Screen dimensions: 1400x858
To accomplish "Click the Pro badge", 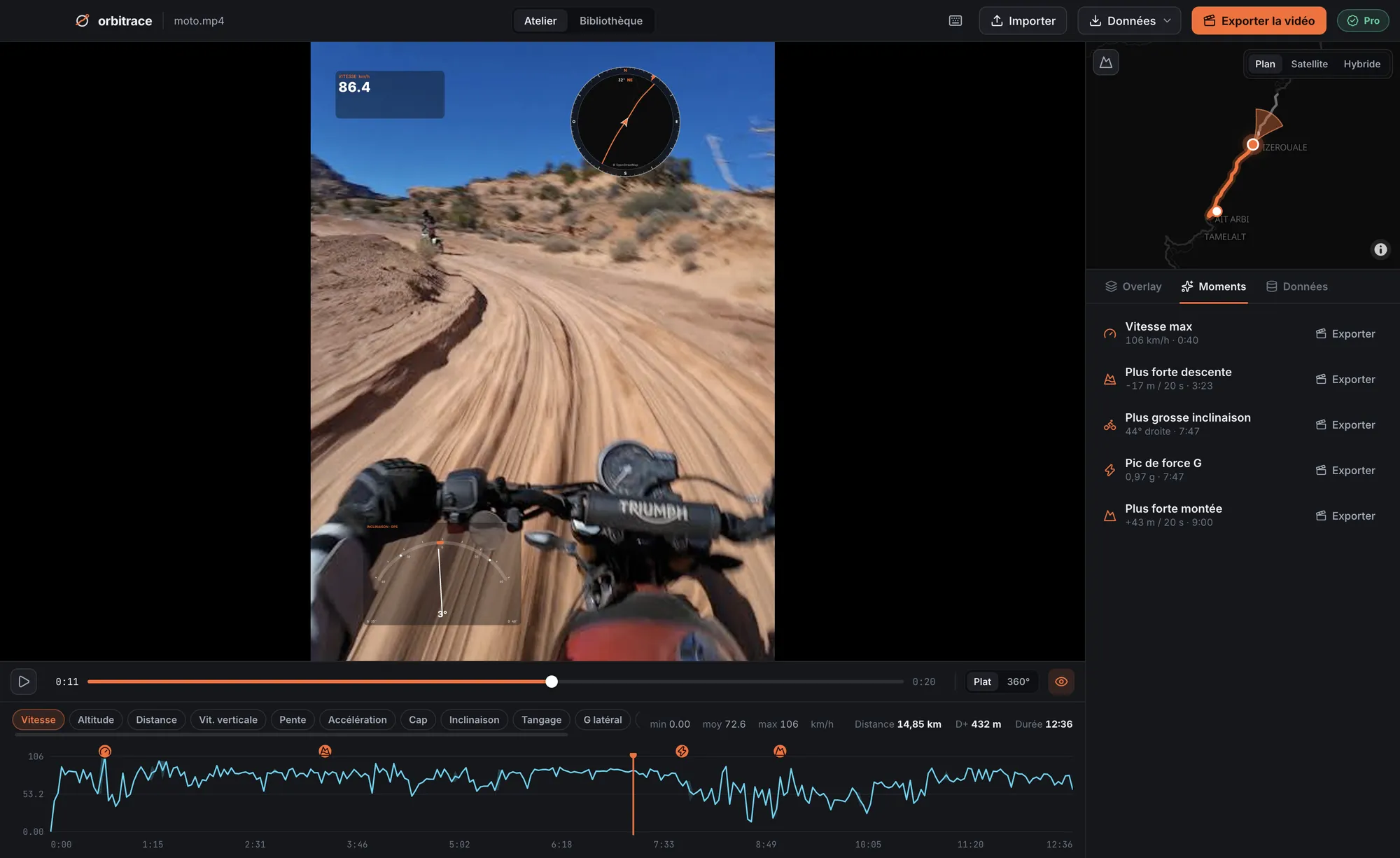I will click(1363, 20).
